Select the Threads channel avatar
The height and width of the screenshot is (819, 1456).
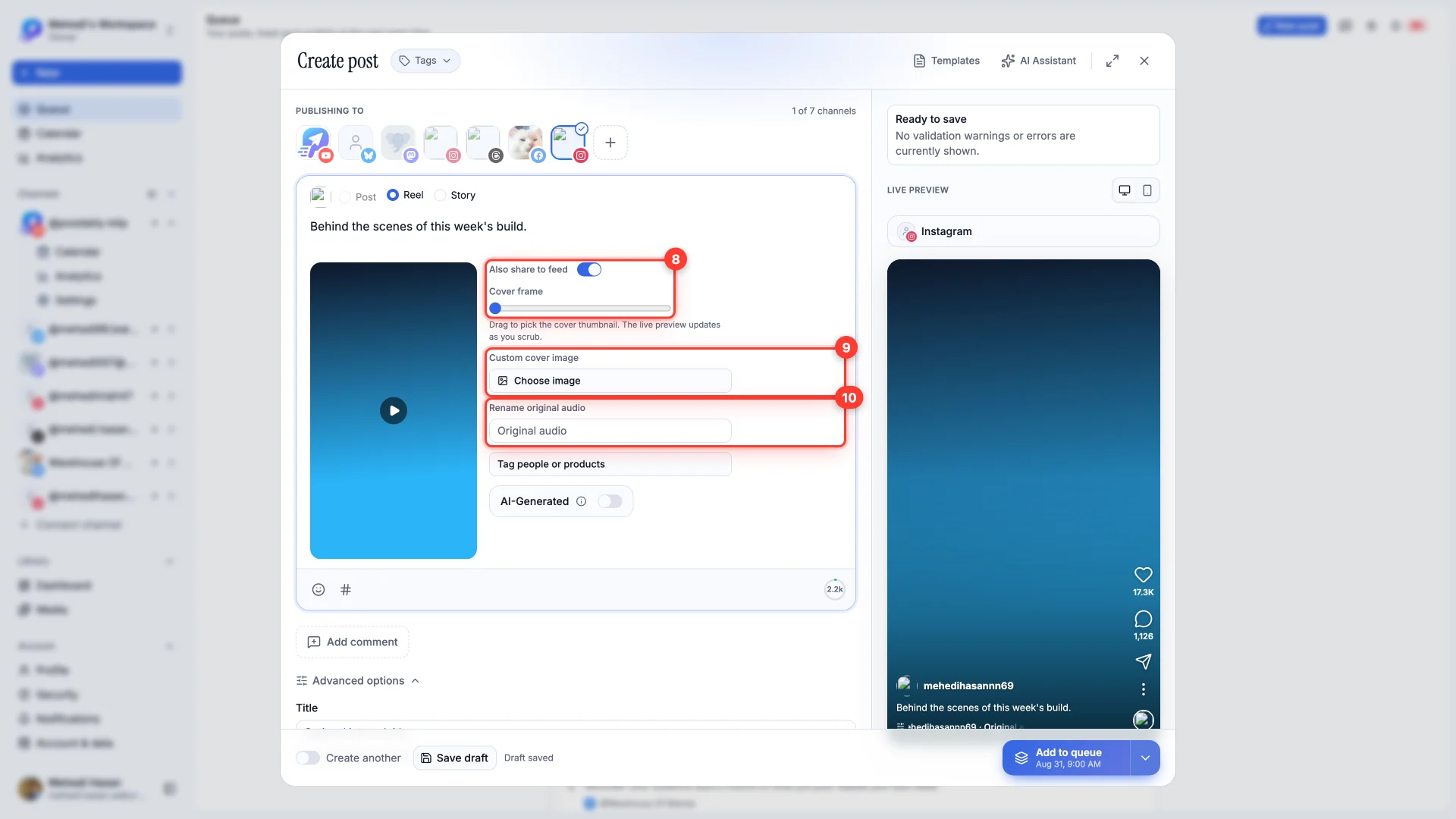pos(484,143)
